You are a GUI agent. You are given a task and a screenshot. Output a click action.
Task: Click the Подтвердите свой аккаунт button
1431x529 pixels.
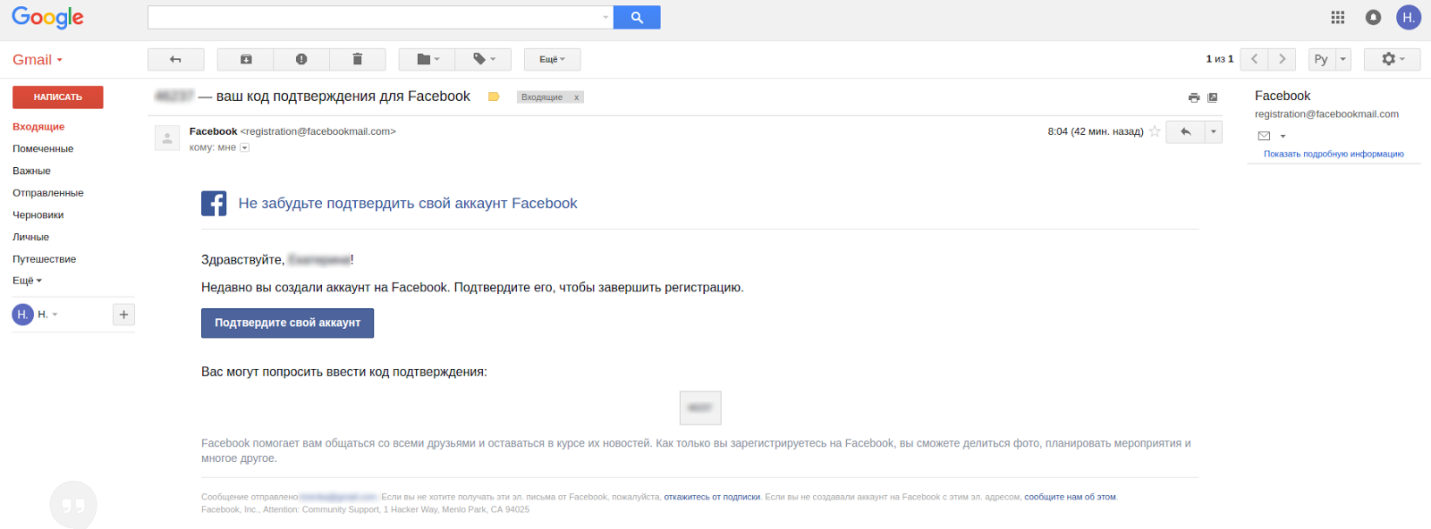[287, 323]
